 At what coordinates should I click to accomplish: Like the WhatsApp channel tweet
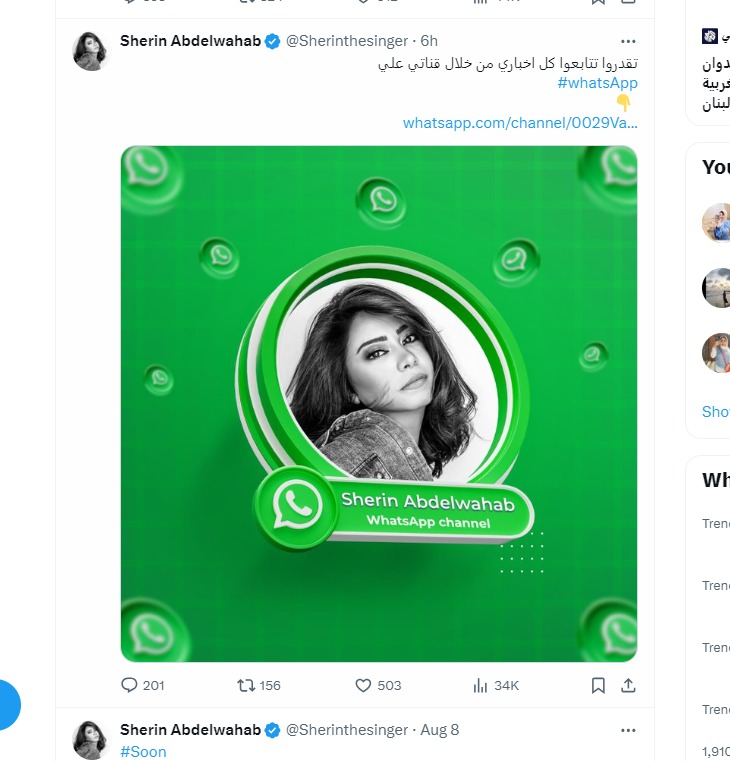click(x=364, y=685)
